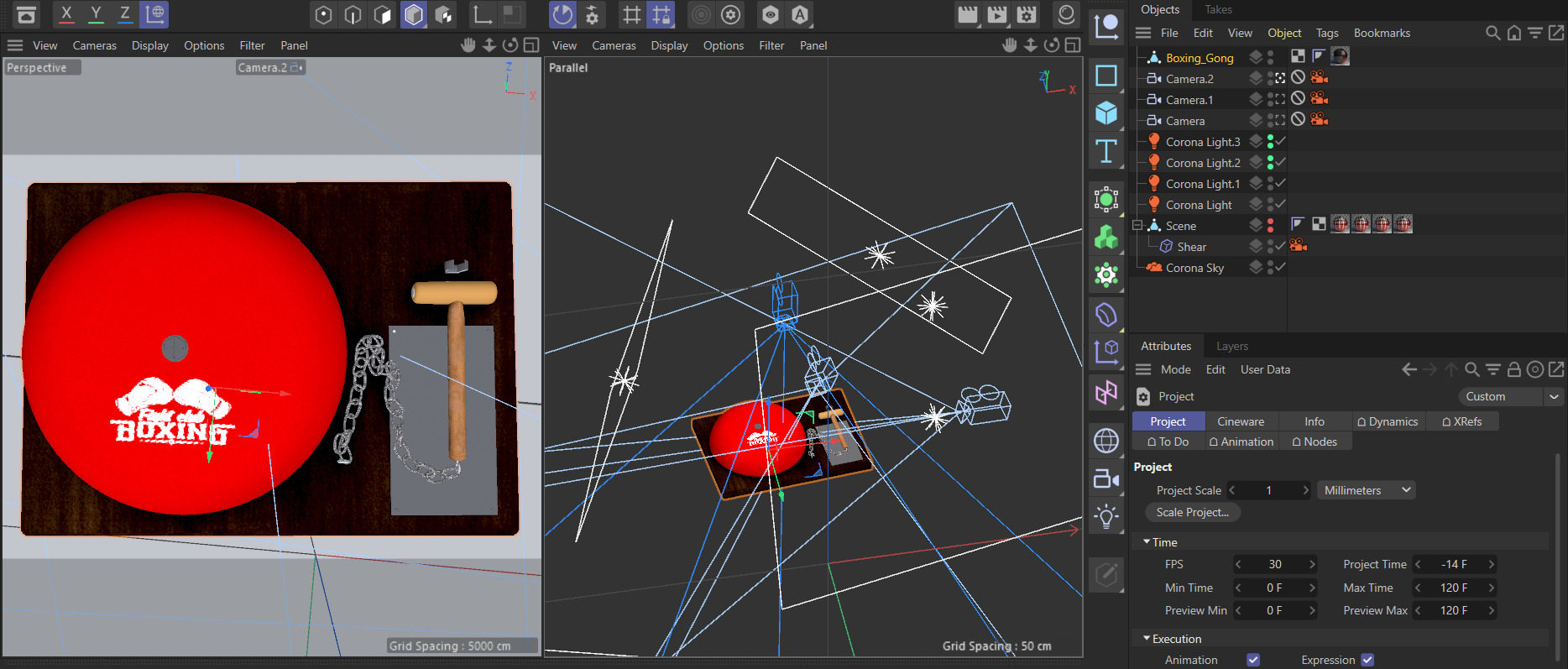
Task: Collapse the Execution section
Action: pyautogui.click(x=1147, y=639)
